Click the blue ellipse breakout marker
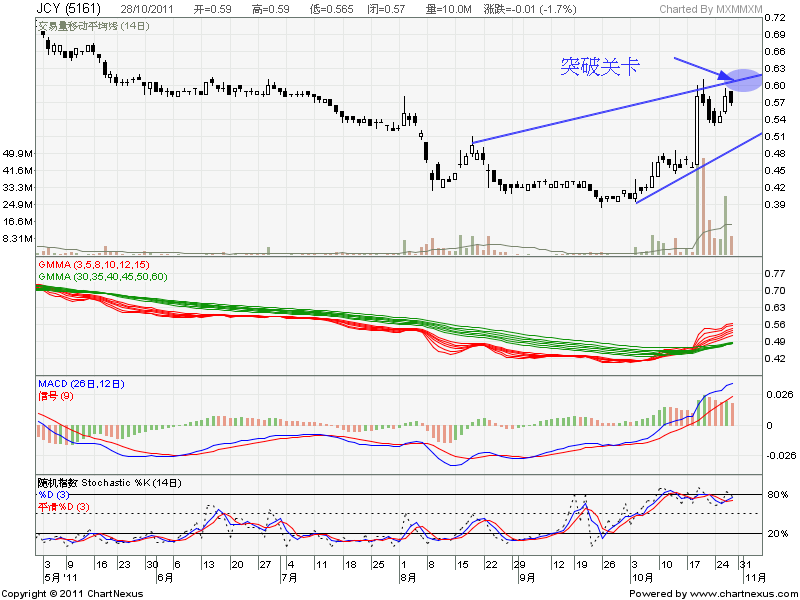The height and width of the screenshot is (600, 800). pyautogui.click(x=740, y=77)
